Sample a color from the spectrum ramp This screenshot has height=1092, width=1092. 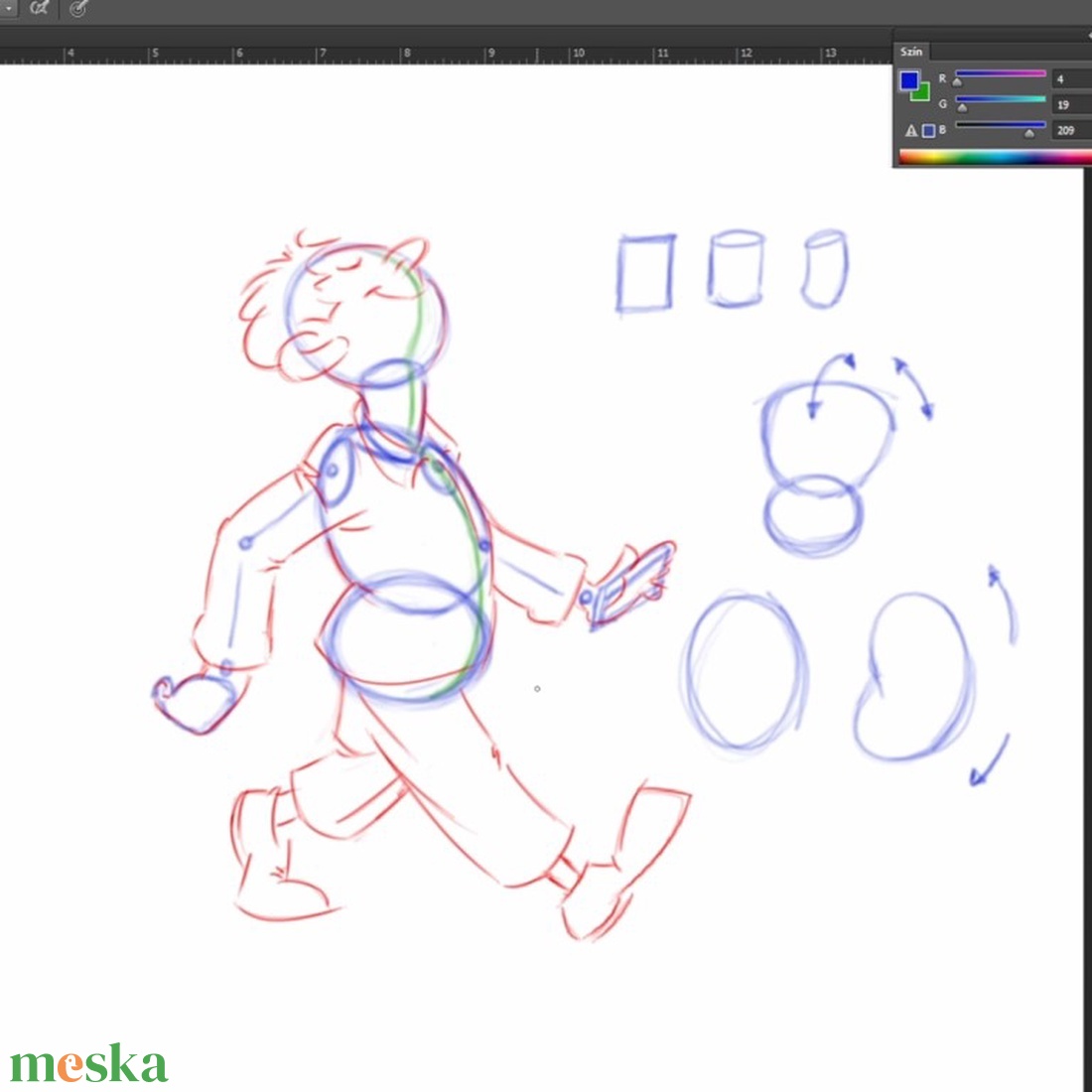(x=995, y=157)
